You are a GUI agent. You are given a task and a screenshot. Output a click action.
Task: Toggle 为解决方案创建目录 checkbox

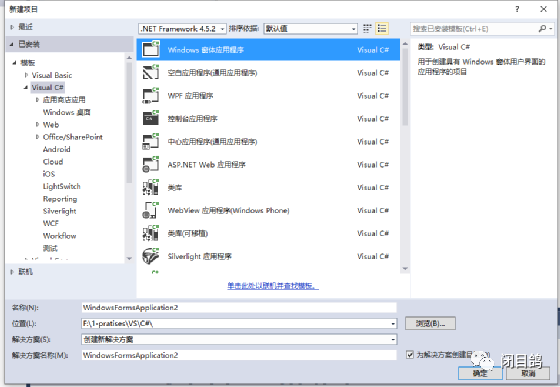pyautogui.click(x=410, y=355)
